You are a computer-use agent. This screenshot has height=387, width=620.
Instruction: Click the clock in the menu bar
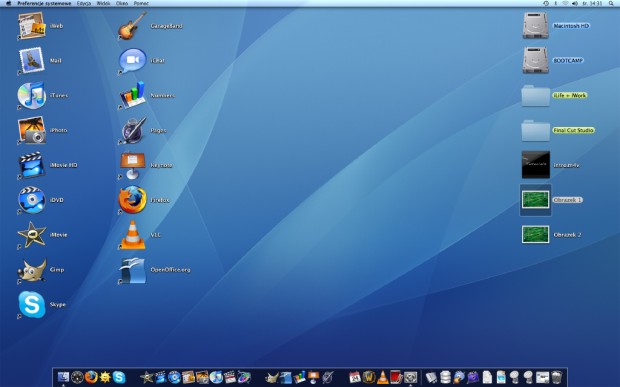coord(592,3)
